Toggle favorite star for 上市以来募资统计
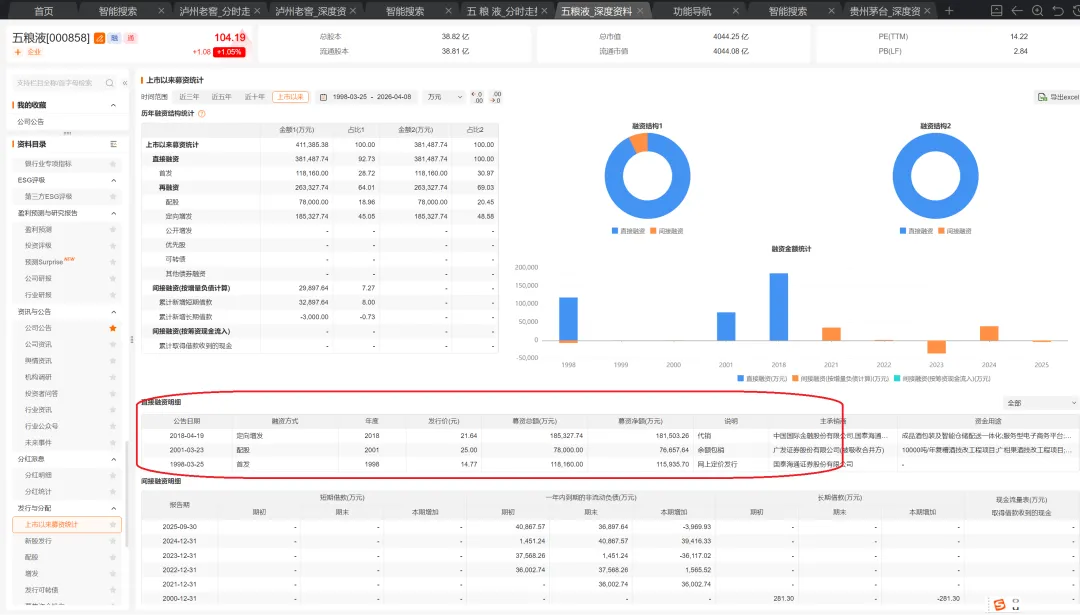Screen dimensions: 1080x615 pos(112,525)
